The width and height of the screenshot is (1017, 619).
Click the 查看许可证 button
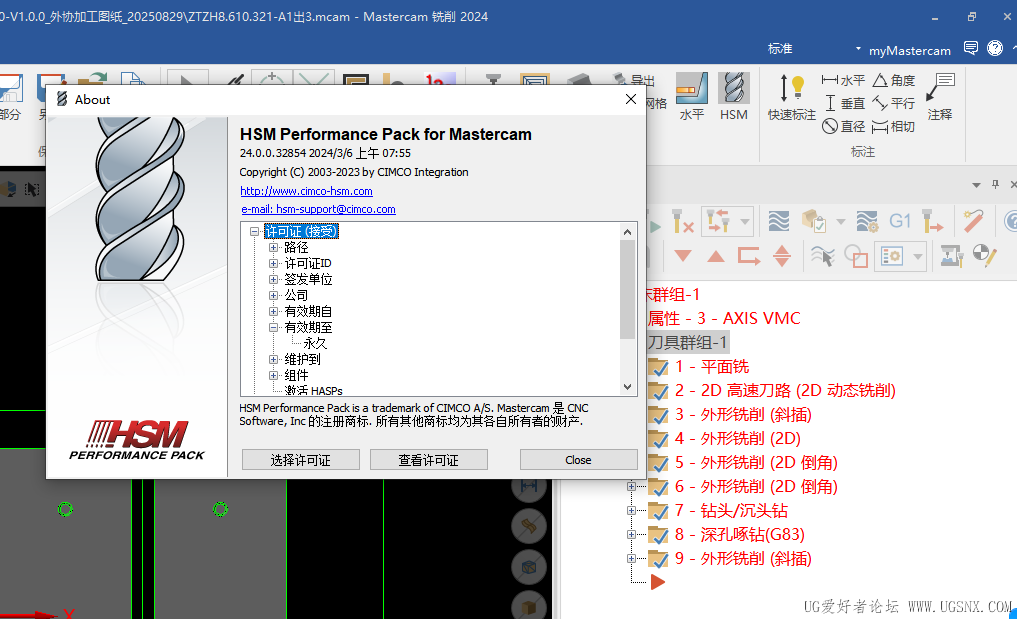tap(429, 459)
